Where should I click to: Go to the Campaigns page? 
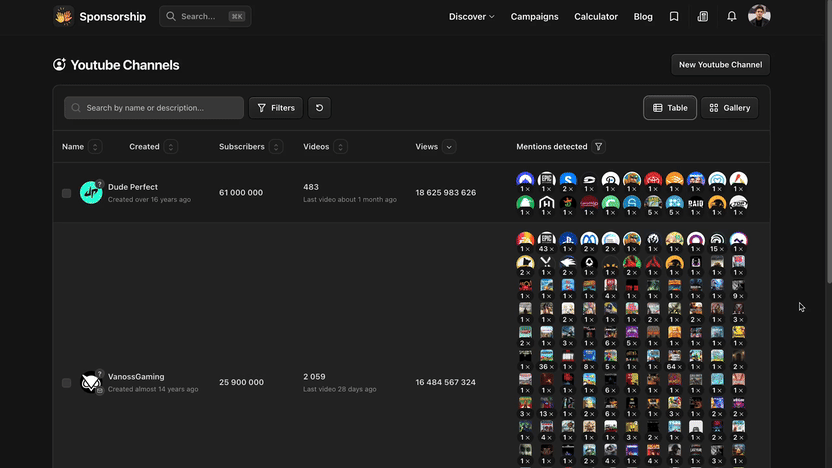coord(534,16)
